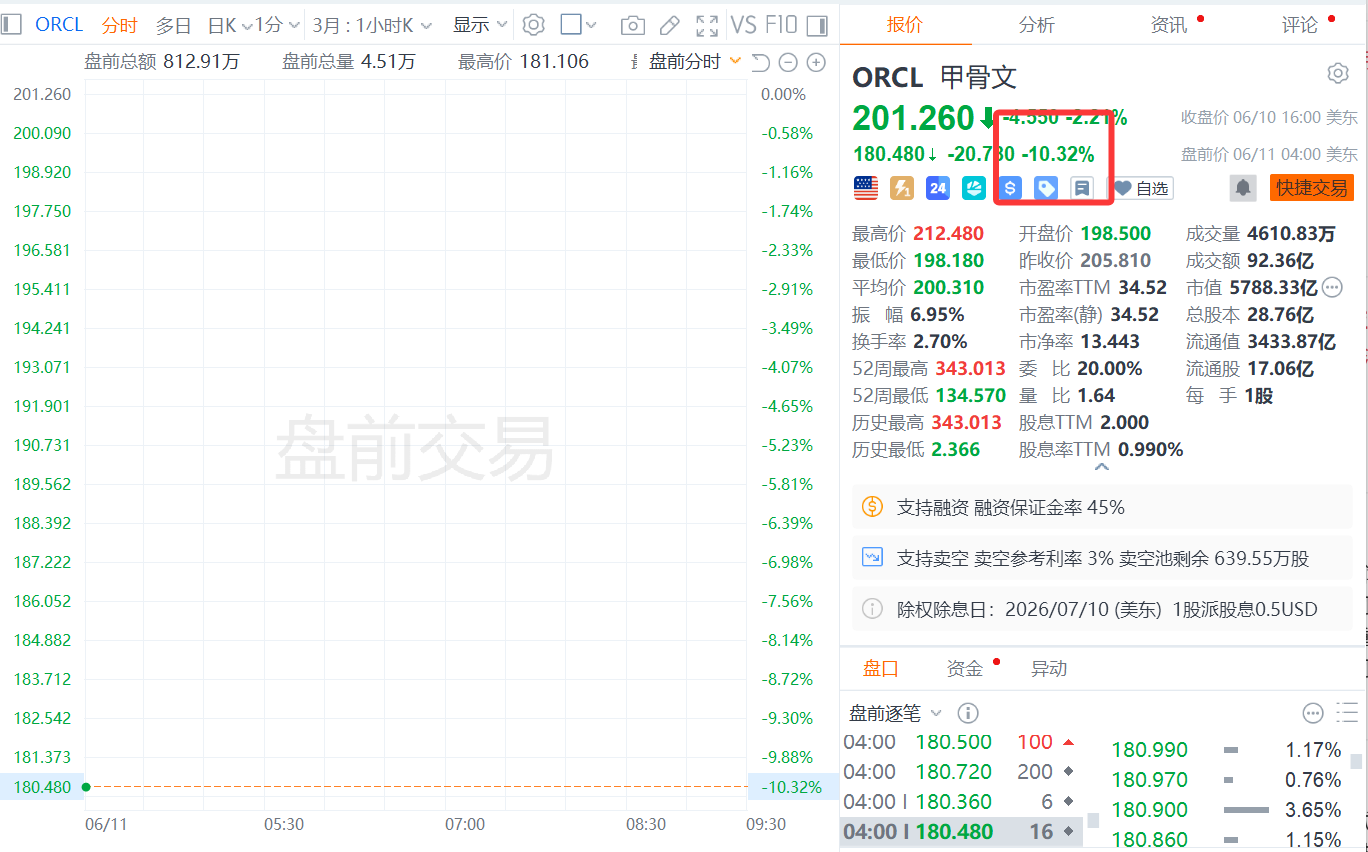Click the note/memo icon
Viewport: 1368px width, 852px height.
(x=1081, y=187)
